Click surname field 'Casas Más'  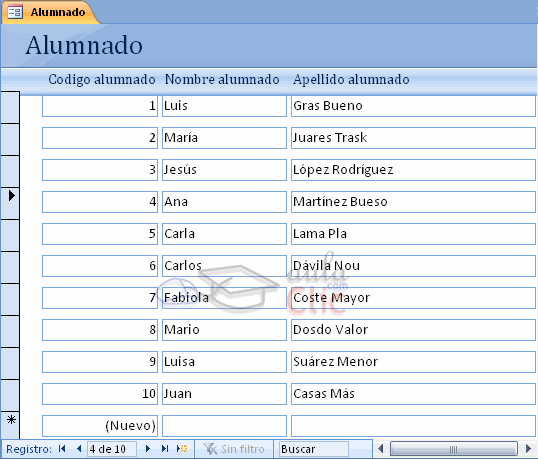[413, 394]
